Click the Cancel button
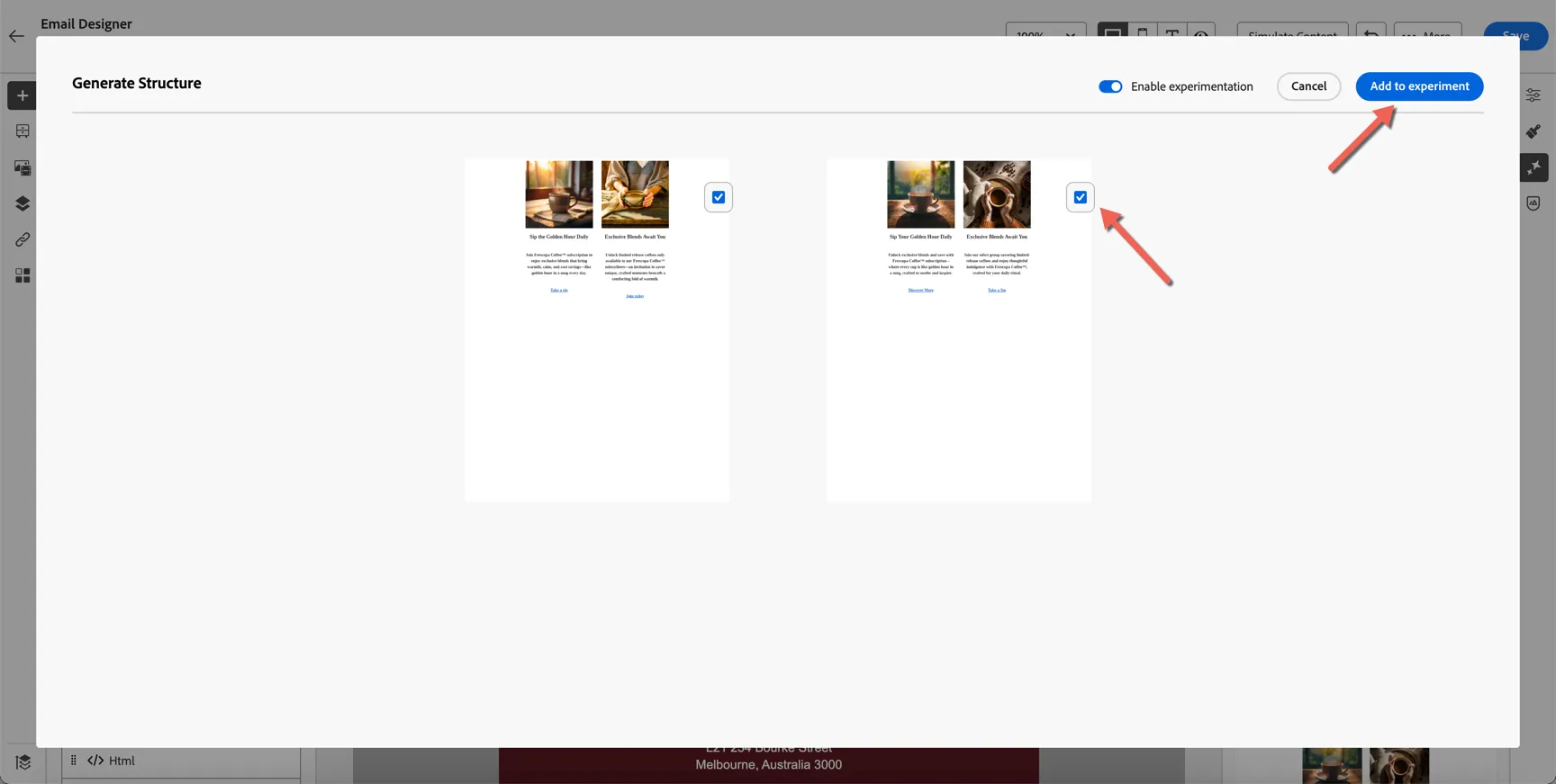 tap(1308, 86)
